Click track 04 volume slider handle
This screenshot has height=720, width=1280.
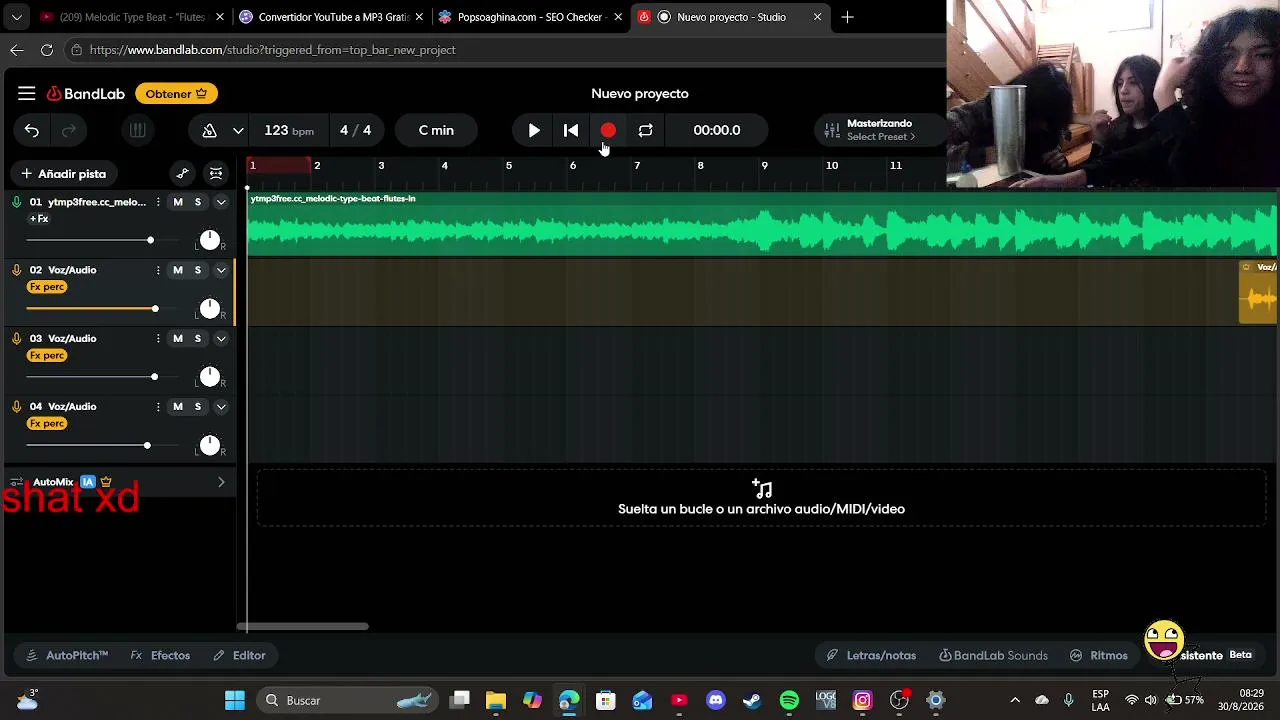[x=147, y=445]
